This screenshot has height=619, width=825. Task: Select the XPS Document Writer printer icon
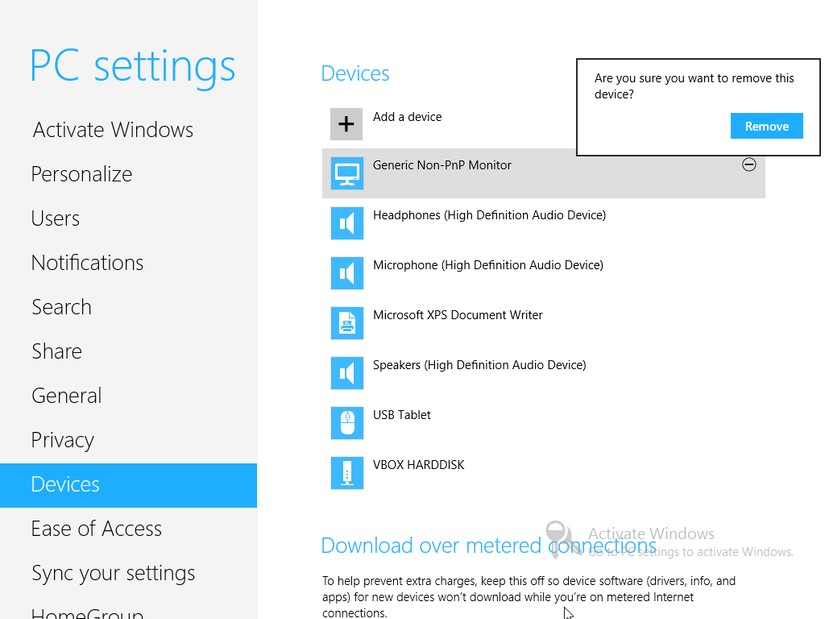click(347, 323)
